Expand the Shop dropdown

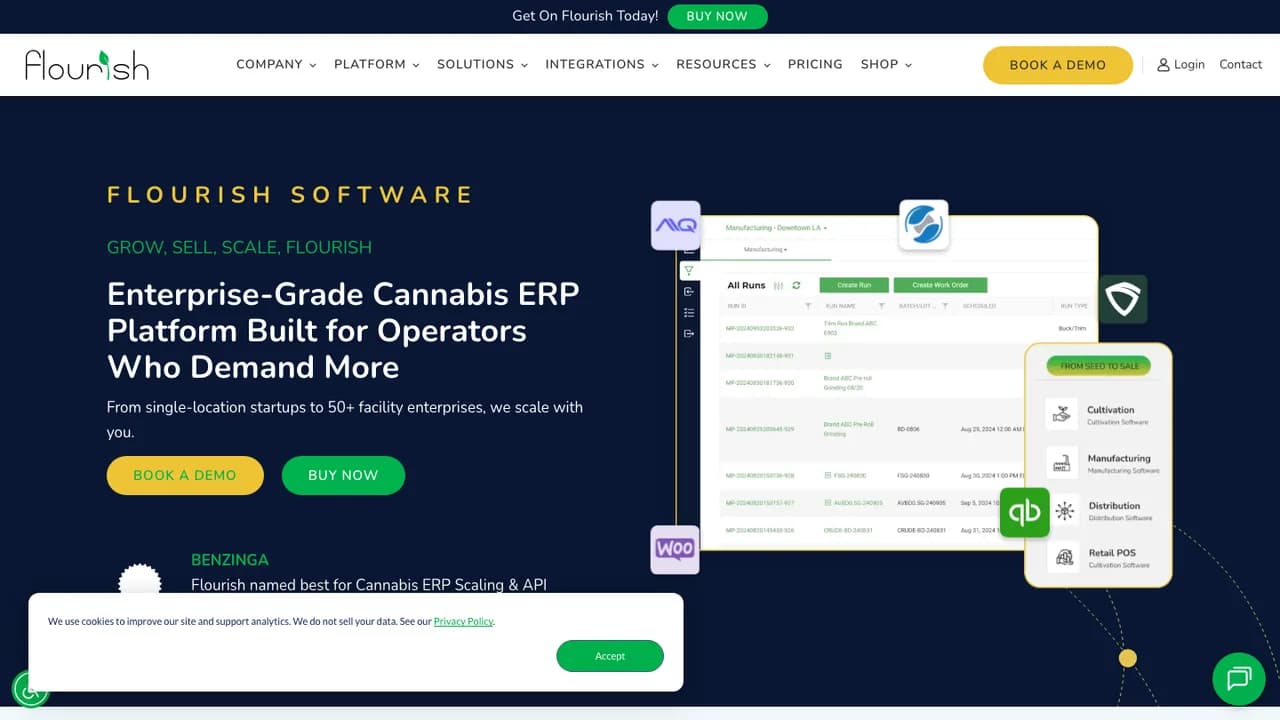pos(886,64)
